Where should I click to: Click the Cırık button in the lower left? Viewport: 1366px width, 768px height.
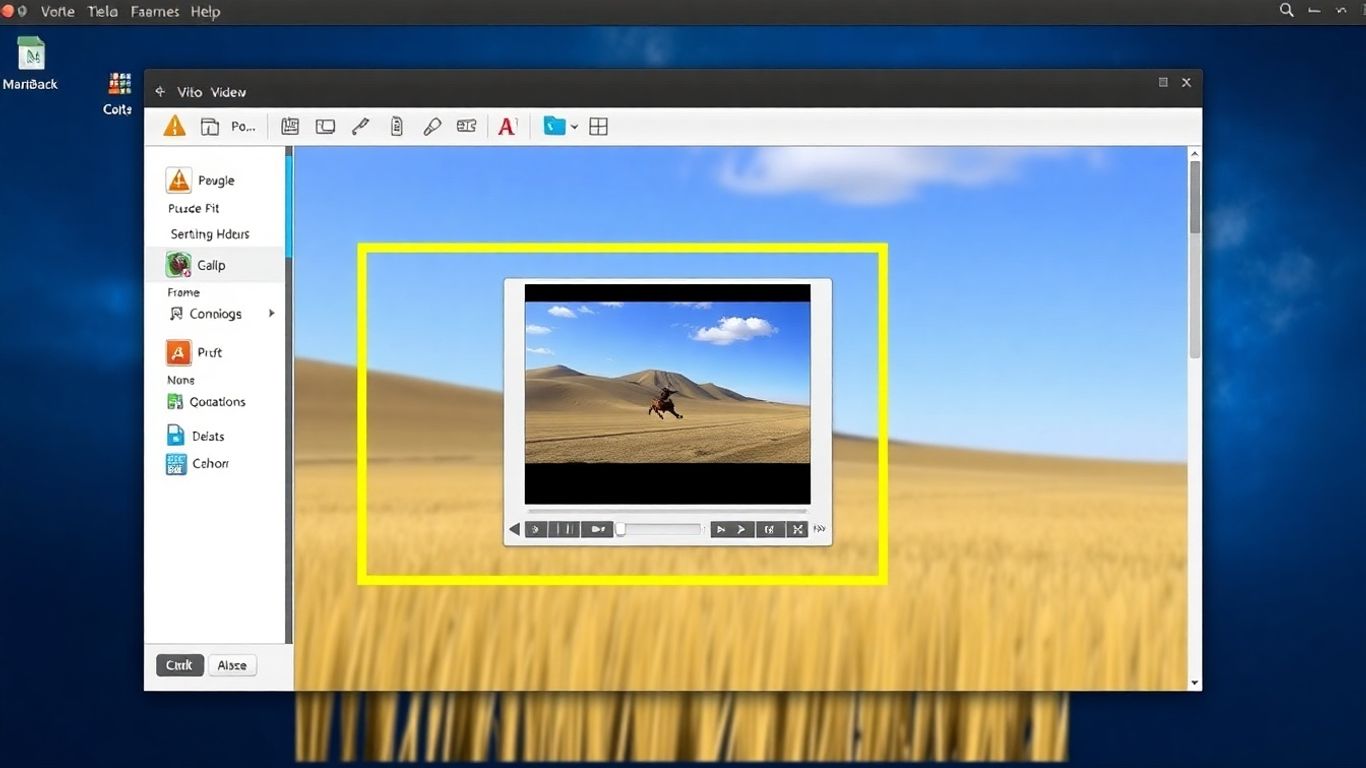tap(179, 664)
